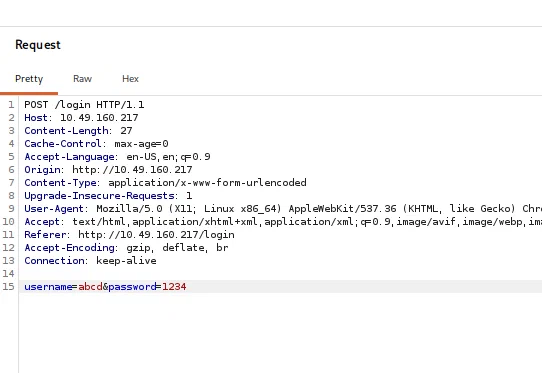Click the POST /login HTTP/1.1 request line
Image resolution: width=542 pixels, height=373 pixels.
click(84, 105)
